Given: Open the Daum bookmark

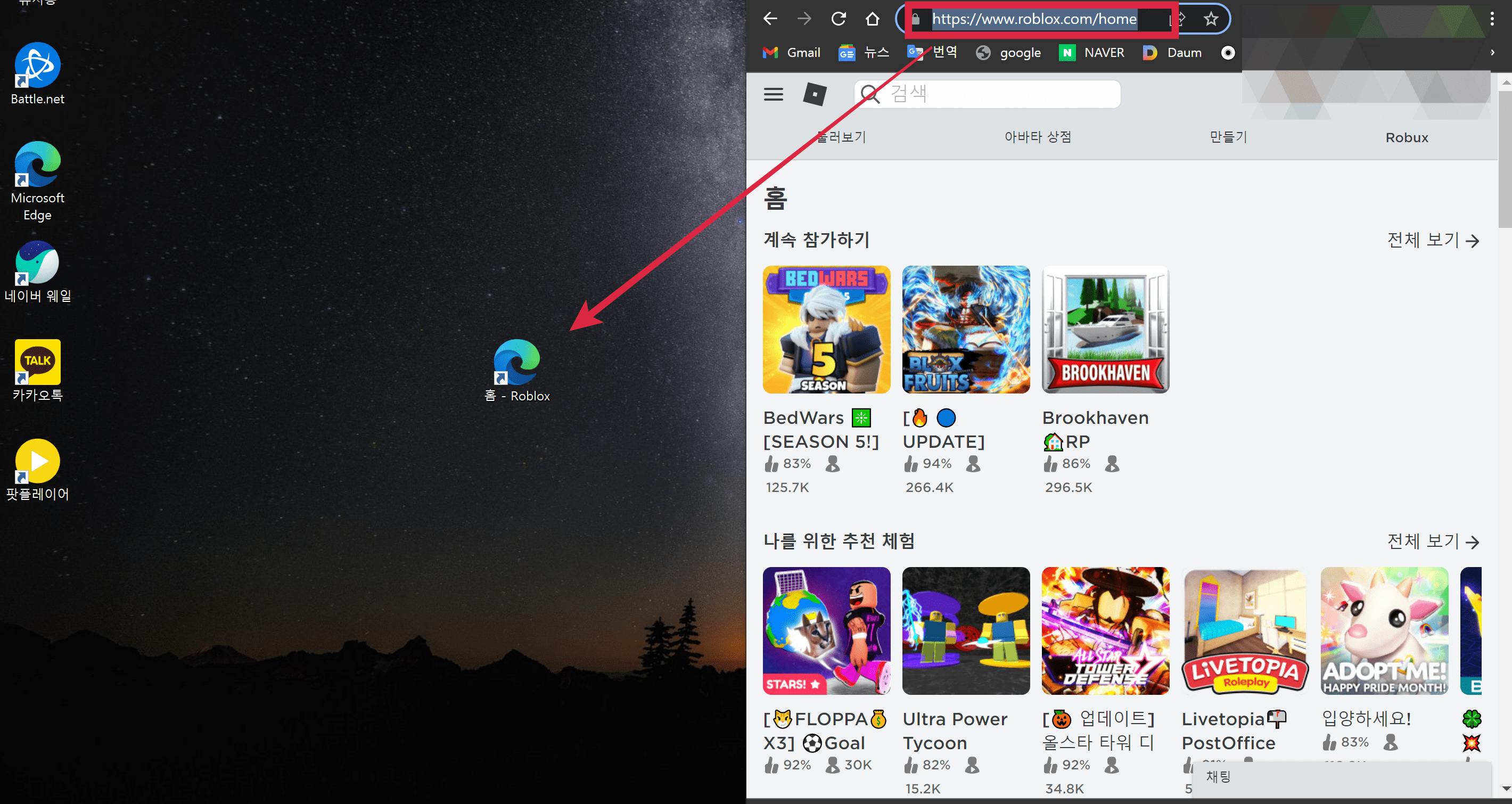Looking at the screenshot, I should click(x=1173, y=53).
